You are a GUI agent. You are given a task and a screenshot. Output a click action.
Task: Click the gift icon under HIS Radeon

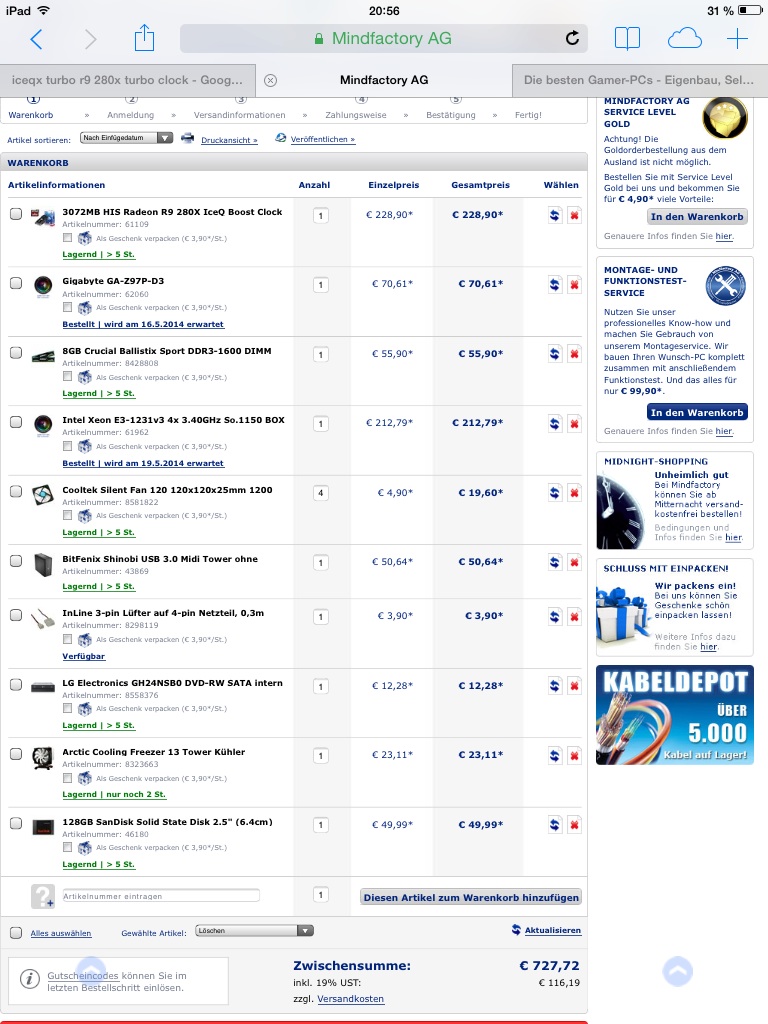click(x=85, y=238)
